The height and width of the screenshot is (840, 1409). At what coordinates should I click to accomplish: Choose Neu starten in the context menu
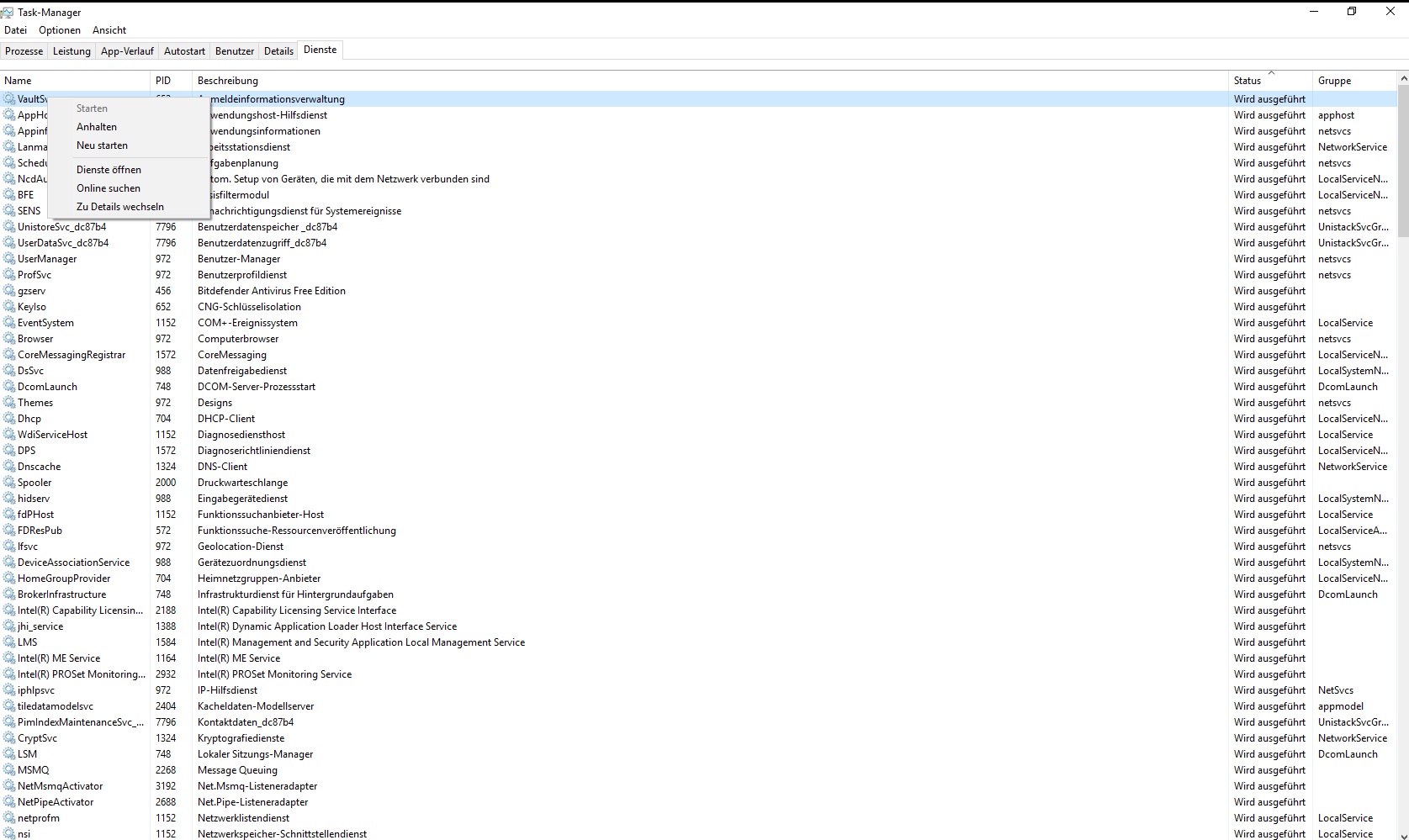(128, 145)
